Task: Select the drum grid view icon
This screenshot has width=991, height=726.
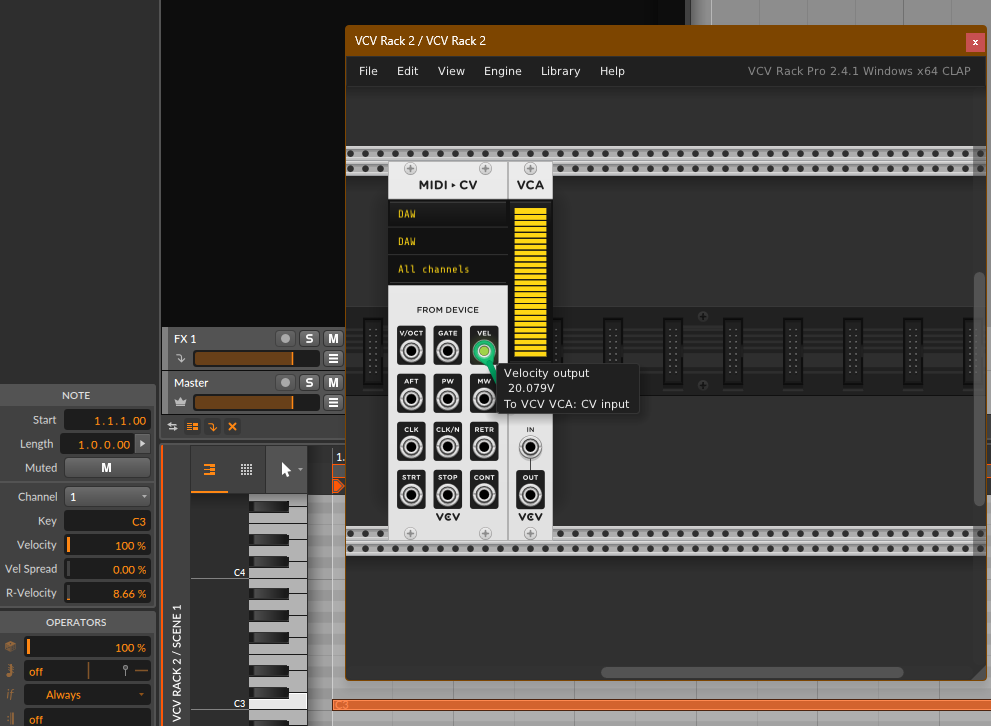Action: click(x=246, y=469)
